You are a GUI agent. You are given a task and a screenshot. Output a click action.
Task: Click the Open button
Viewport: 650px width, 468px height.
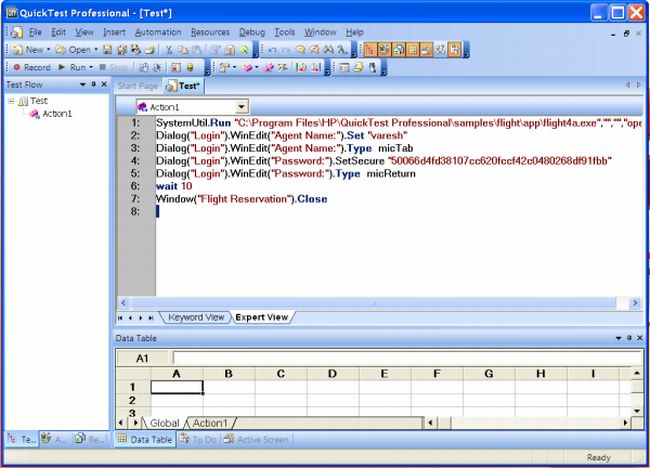(x=74, y=50)
